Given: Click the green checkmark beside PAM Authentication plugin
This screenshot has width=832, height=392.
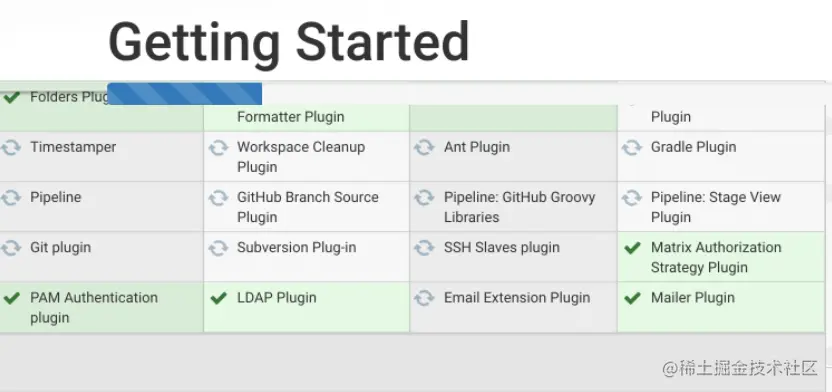Looking at the screenshot, I should [x=11, y=298].
